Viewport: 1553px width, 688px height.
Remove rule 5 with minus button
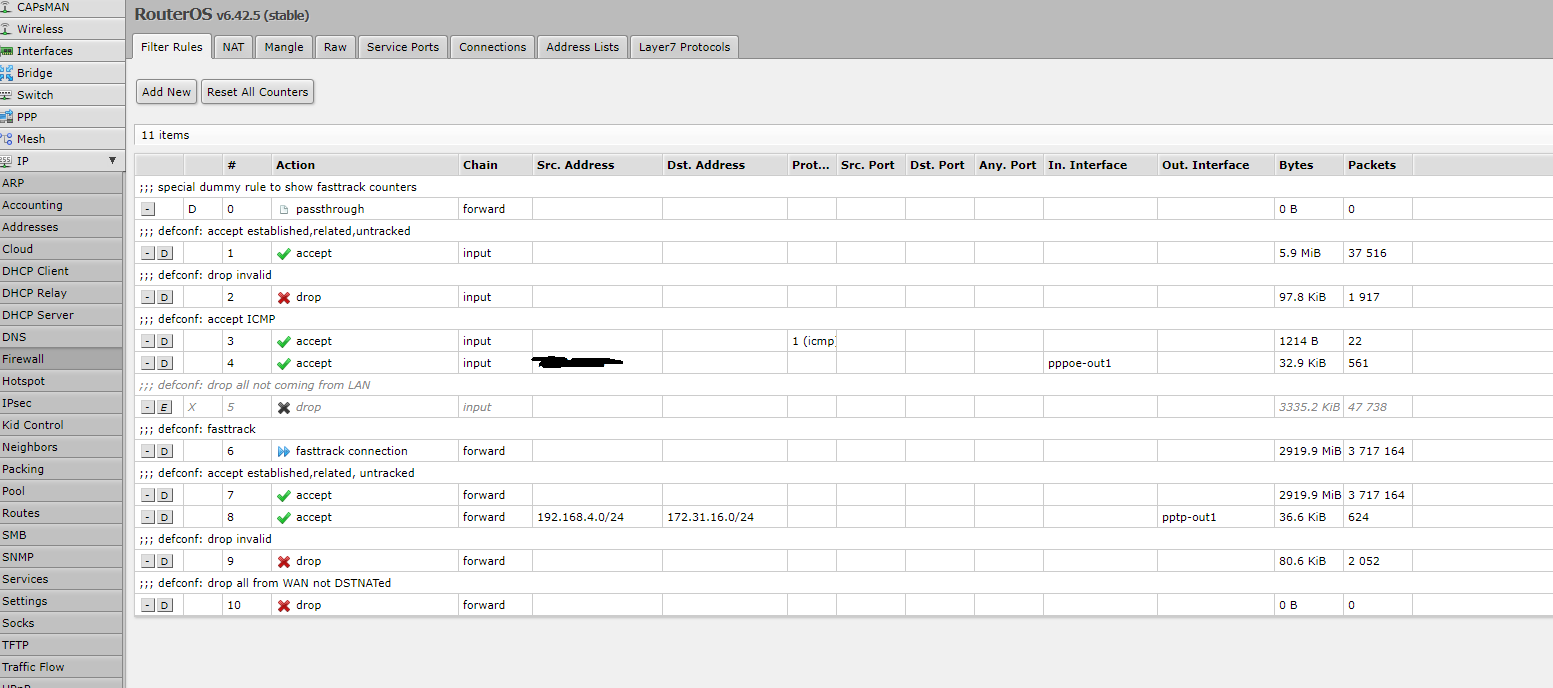(148, 408)
